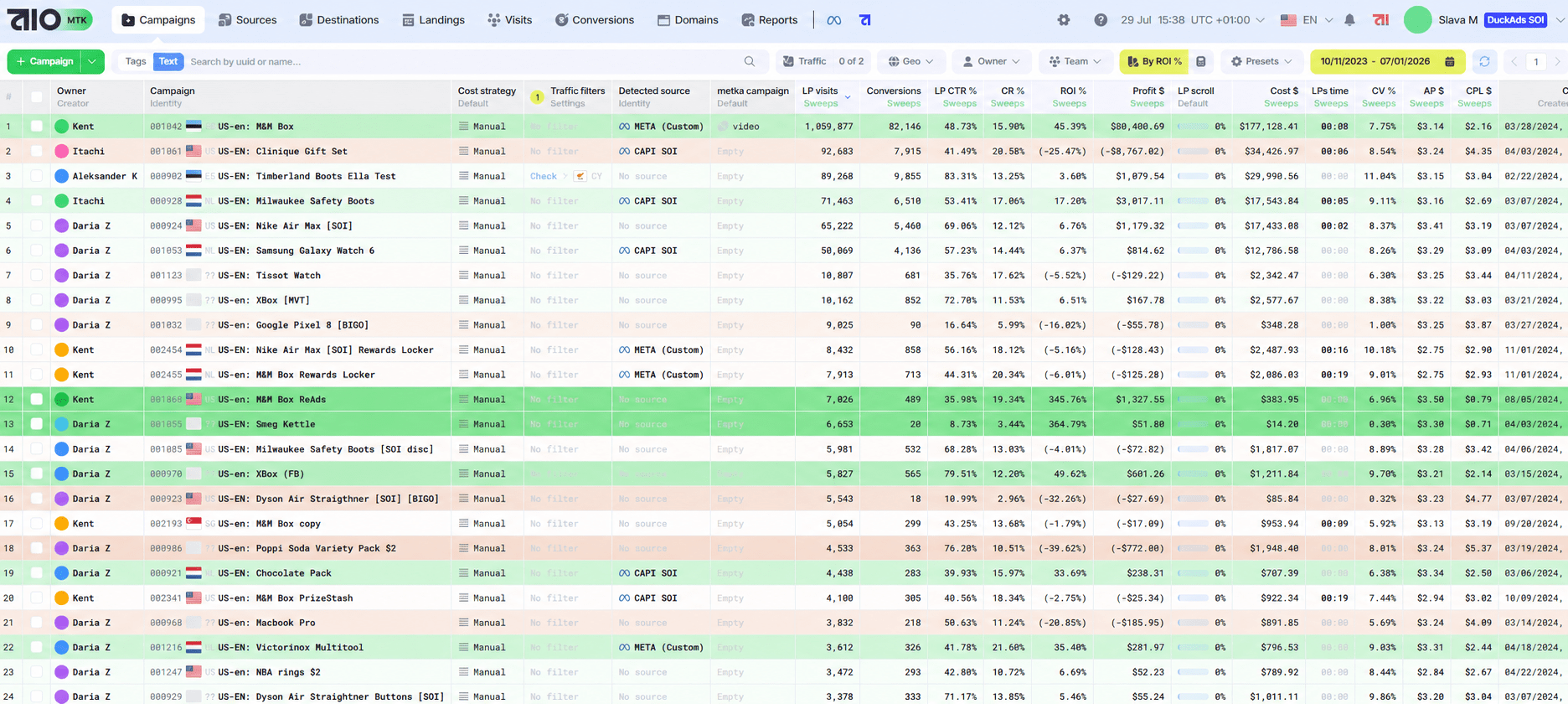Open the Visits tab
This screenshot has height=704, width=1568.
click(509, 20)
